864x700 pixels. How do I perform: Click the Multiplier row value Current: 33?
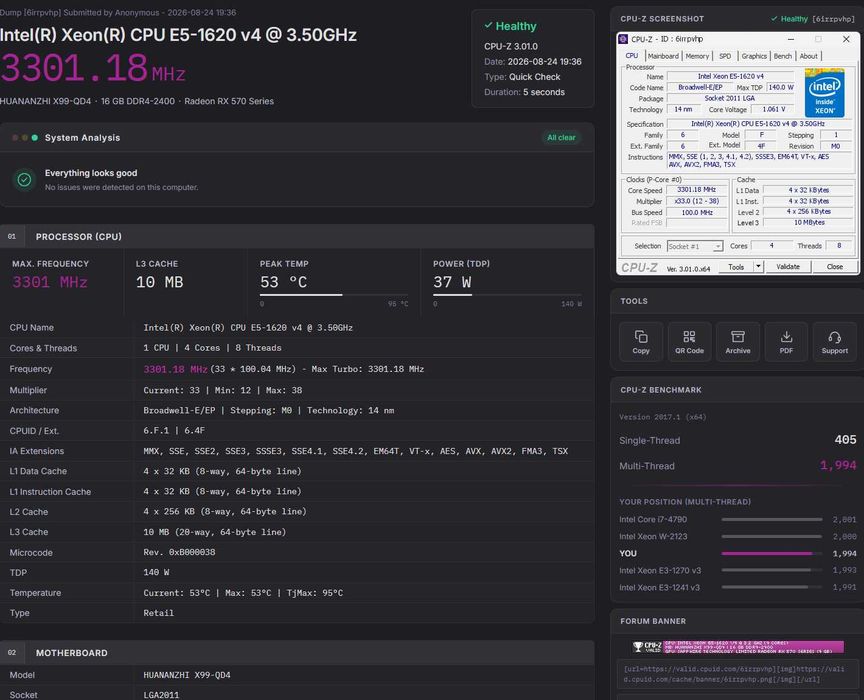point(223,390)
